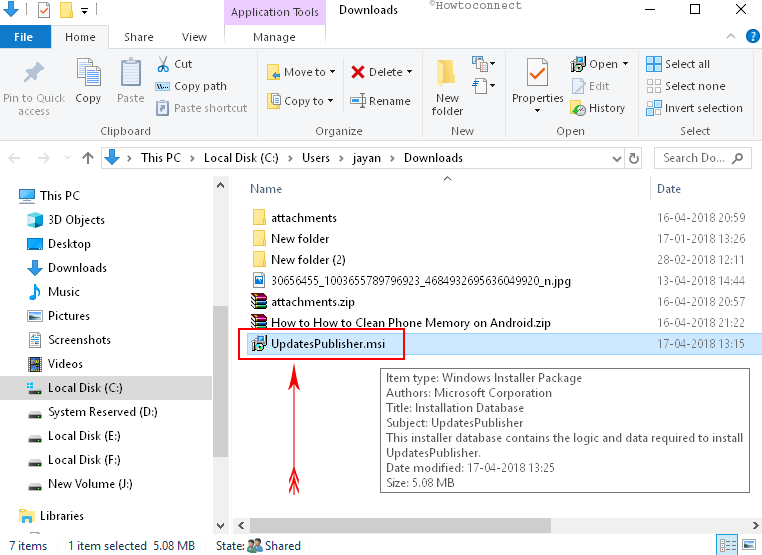Screen dimensions: 762x555
Task: Refresh the folder view
Action: pos(634,158)
